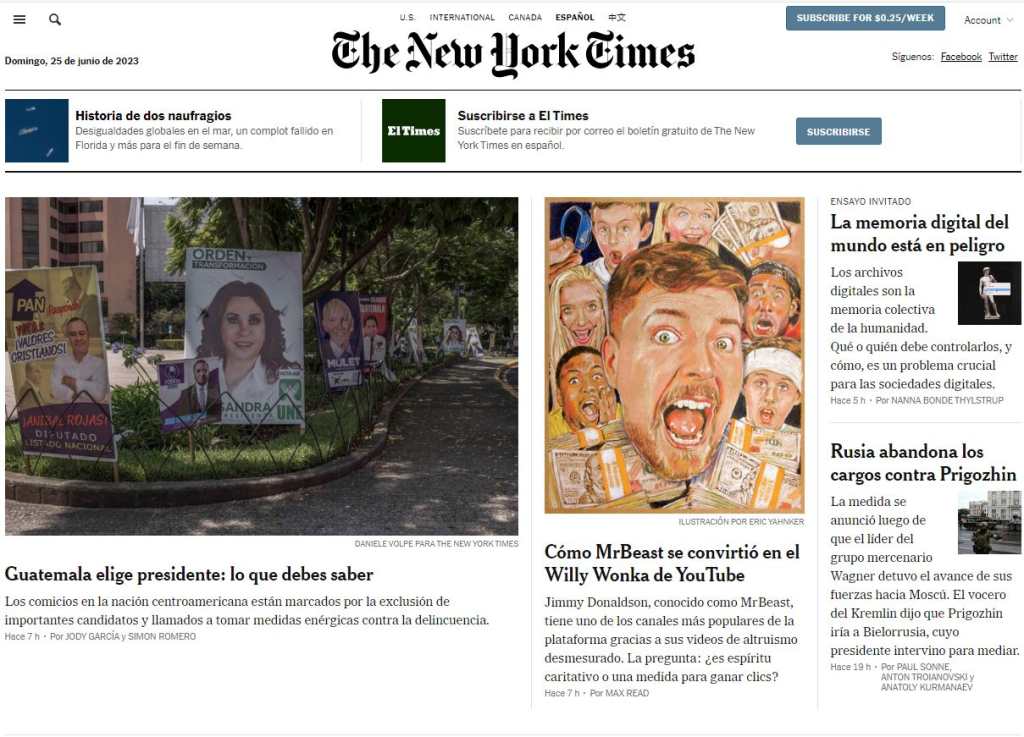Viewport: 1024px width, 737px height.
Task: Open Rusia abandona cargos contra Prigozhin
Action: click(x=923, y=463)
